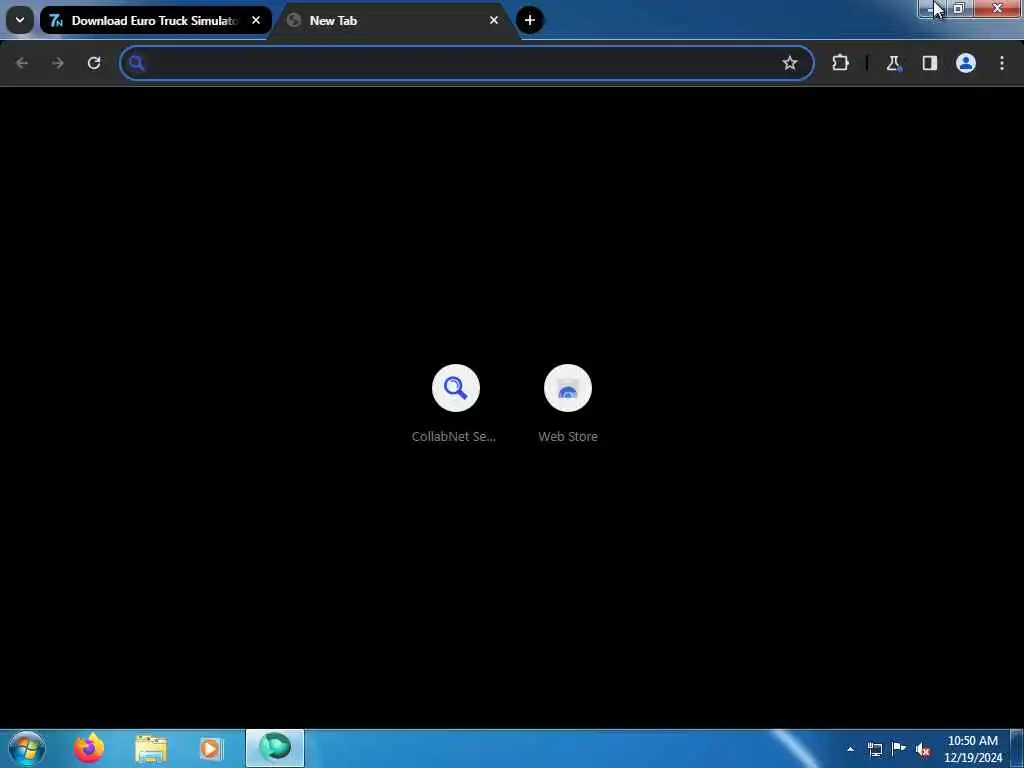Open the clock showing 10:50 AM
The image size is (1024, 768).
click(x=972, y=749)
